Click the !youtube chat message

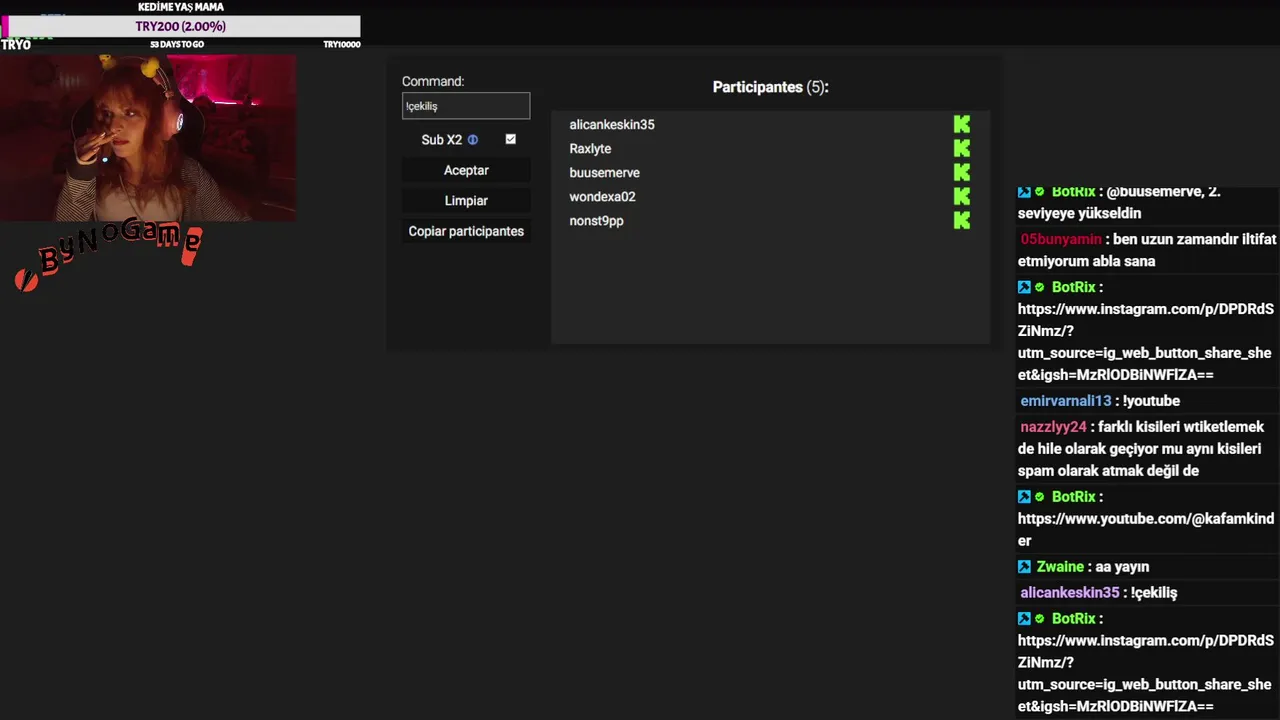[1151, 401]
